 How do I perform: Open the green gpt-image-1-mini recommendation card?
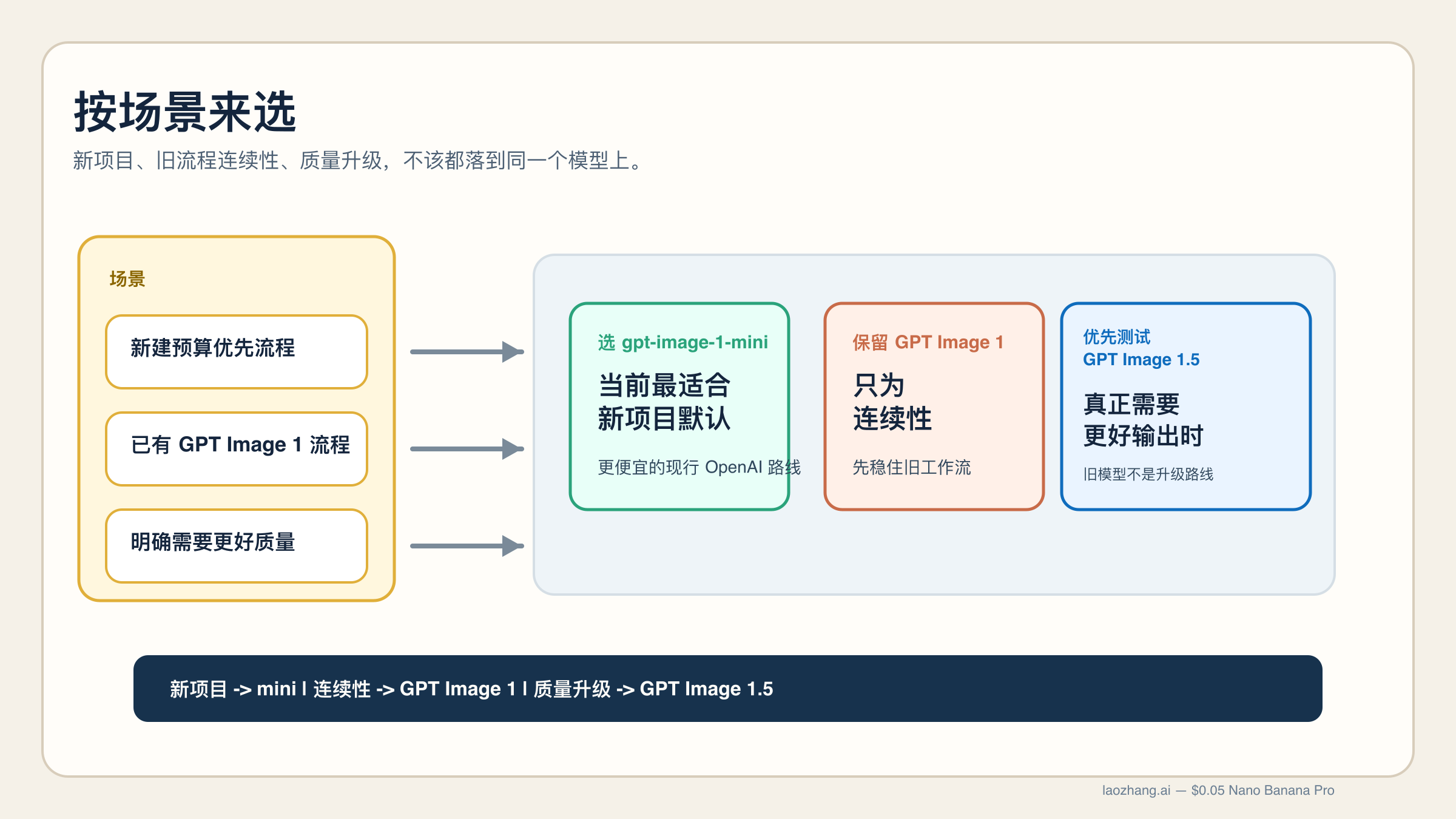click(x=679, y=406)
